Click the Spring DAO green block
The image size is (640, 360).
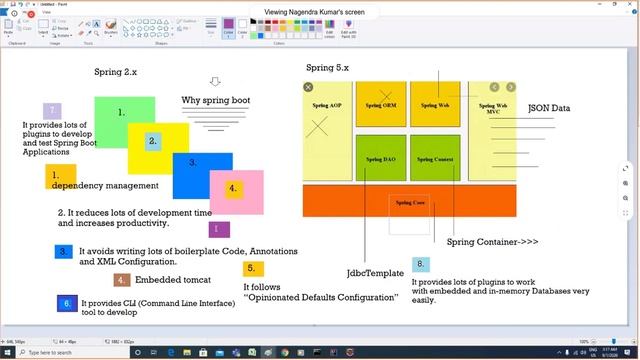click(x=381, y=158)
